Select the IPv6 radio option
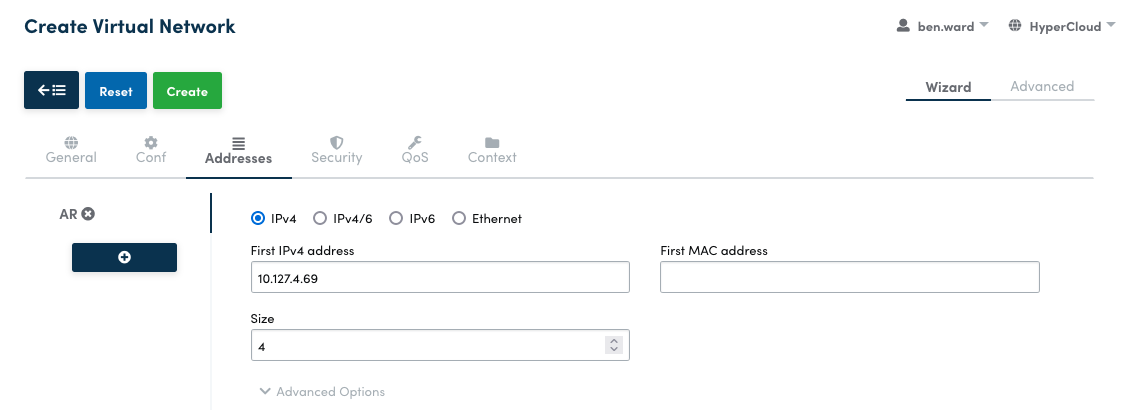Image resolution: width=1133 pixels, height=410 pixels. (x=396, y=218)
